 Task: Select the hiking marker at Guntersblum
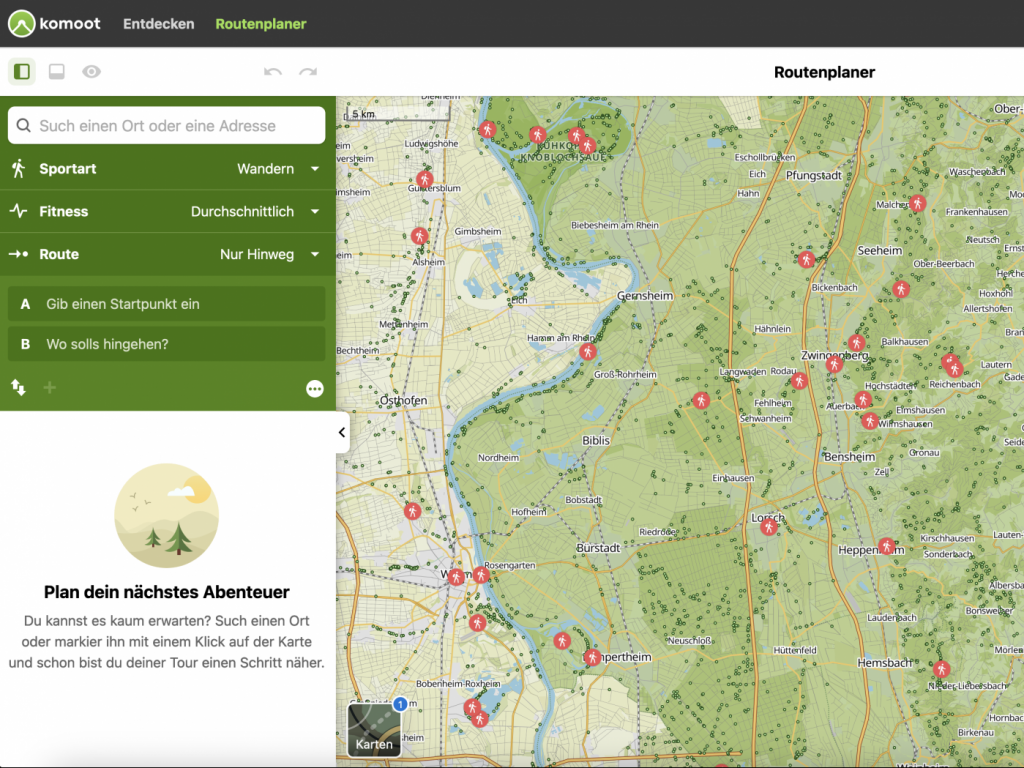point(424,181)
